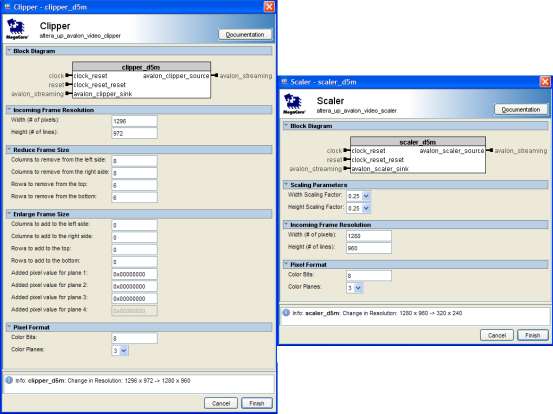Close the Clipper window

click(x=269, y=7)
